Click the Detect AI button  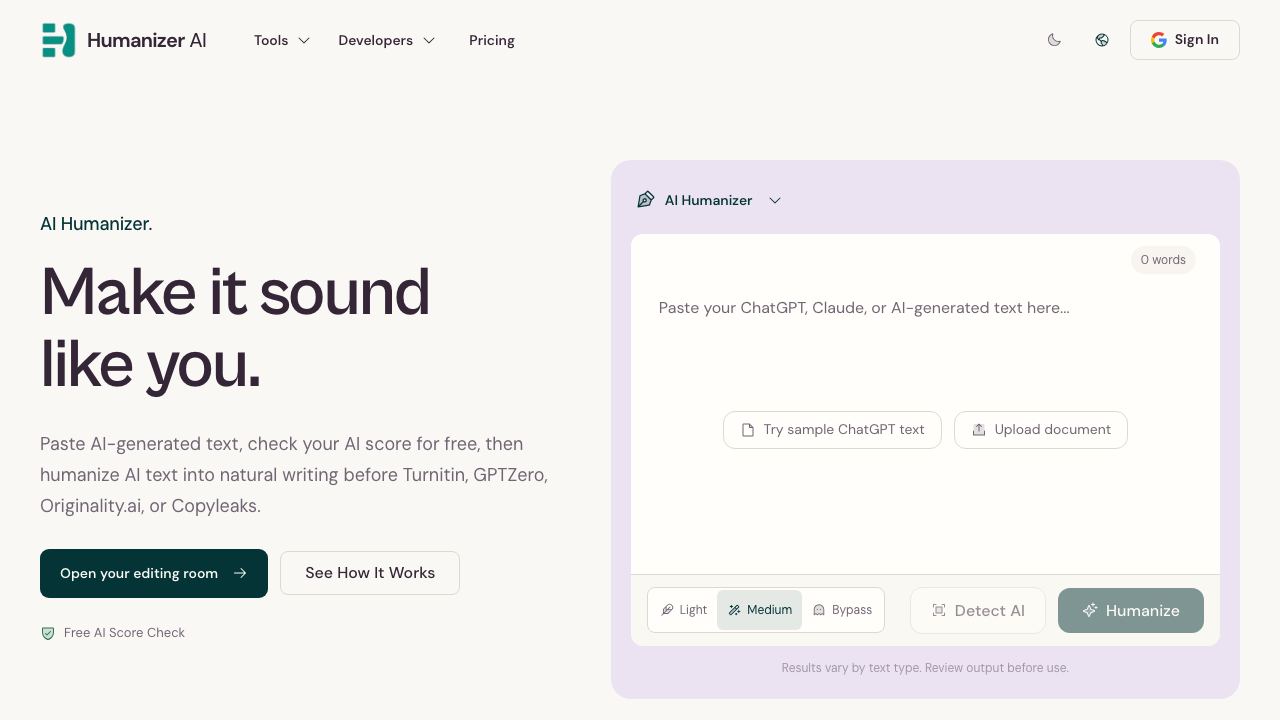click(978, 610)
